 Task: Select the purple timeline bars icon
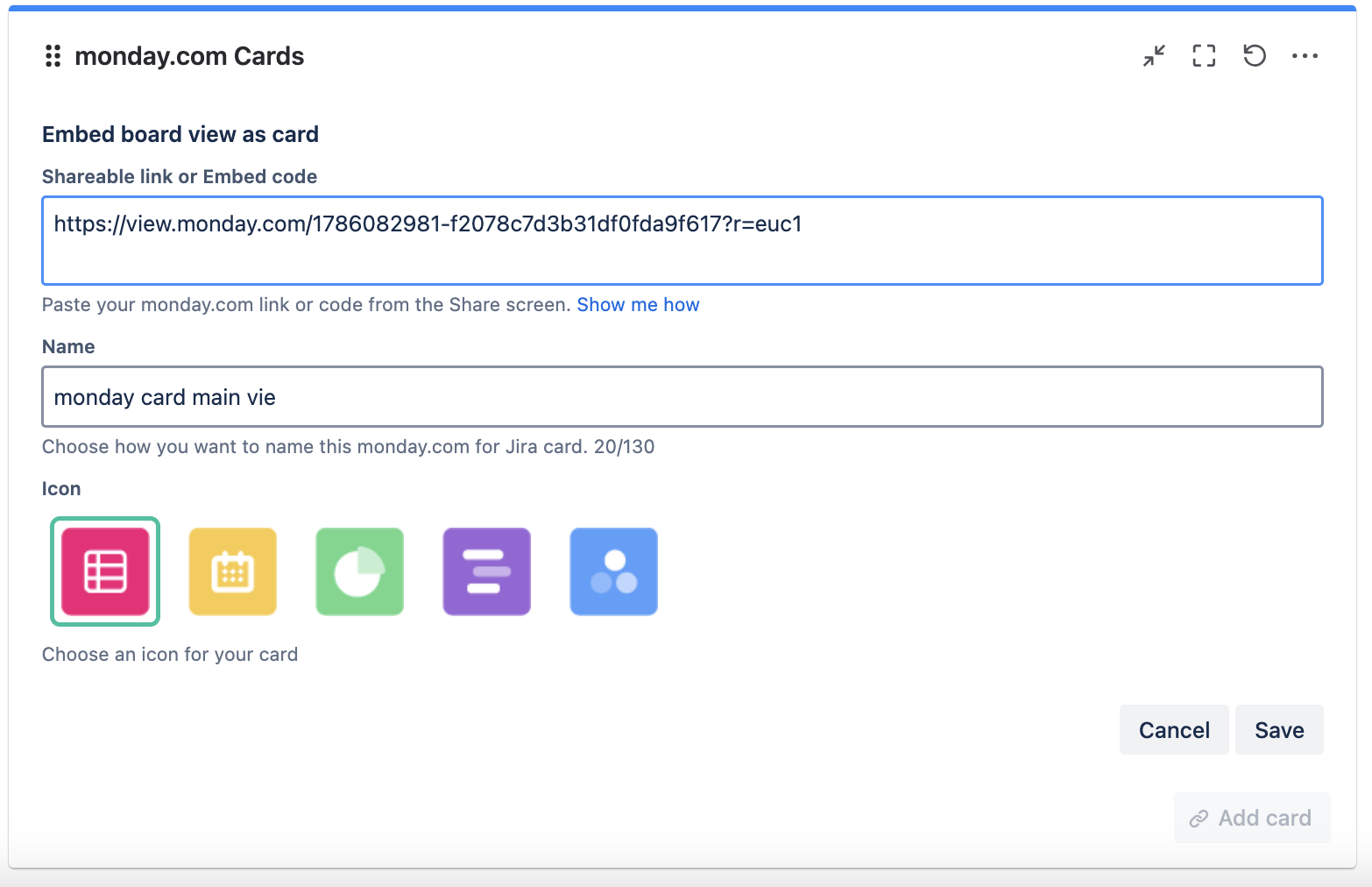coord(487,571)
